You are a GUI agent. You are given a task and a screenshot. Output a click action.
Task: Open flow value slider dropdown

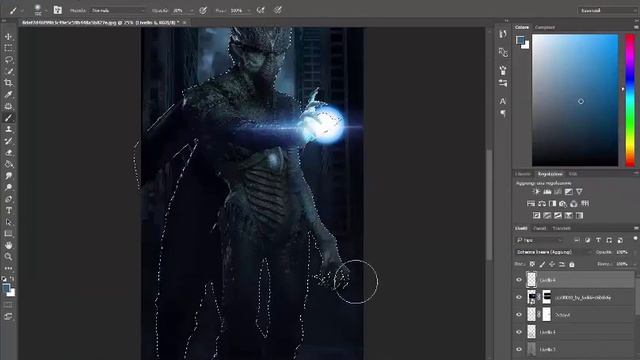click(248, 11)
